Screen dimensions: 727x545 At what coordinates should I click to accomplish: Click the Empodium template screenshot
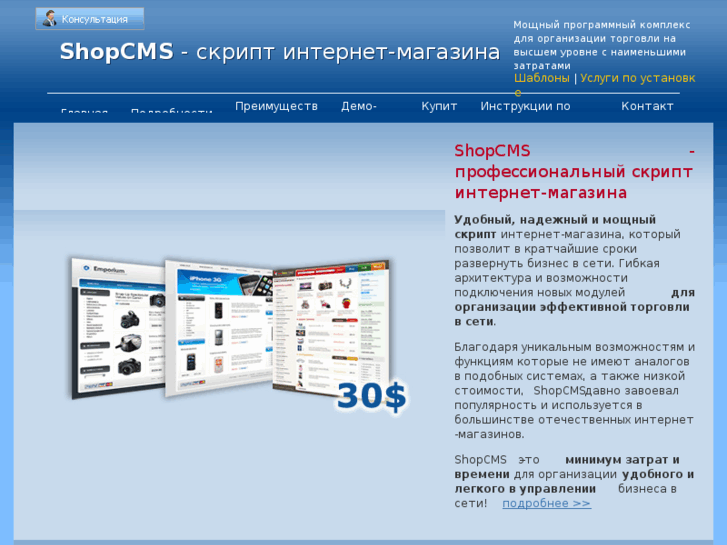click(119, 328)
